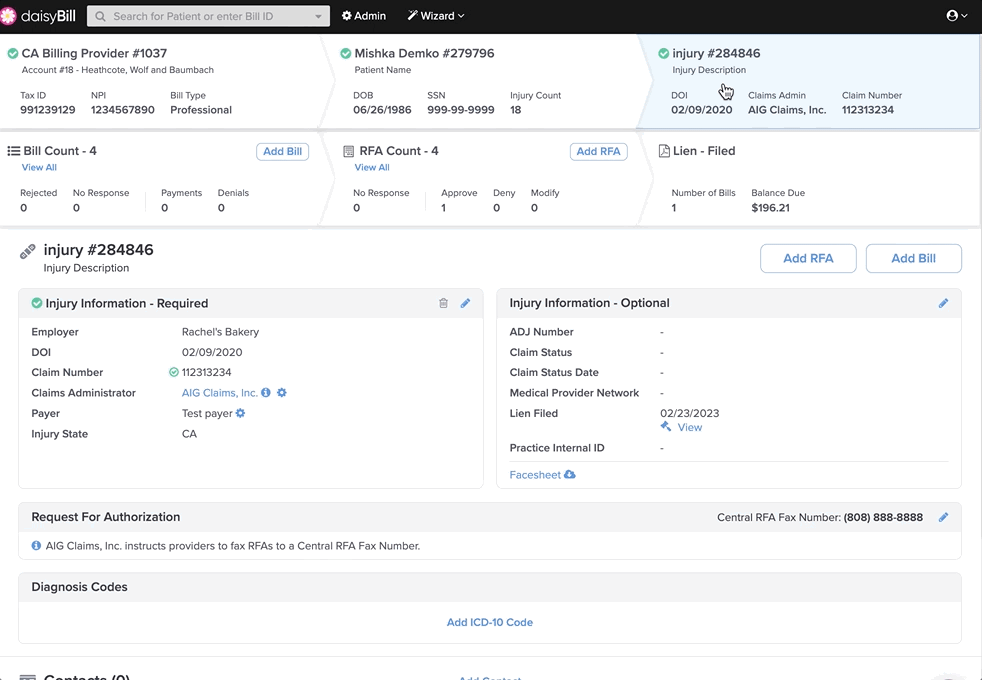Open Mishka Demko #279796 patient breadcrumb
Viewport: 982px width, 680px height.
pyautogui.click(x=424, y=53)
